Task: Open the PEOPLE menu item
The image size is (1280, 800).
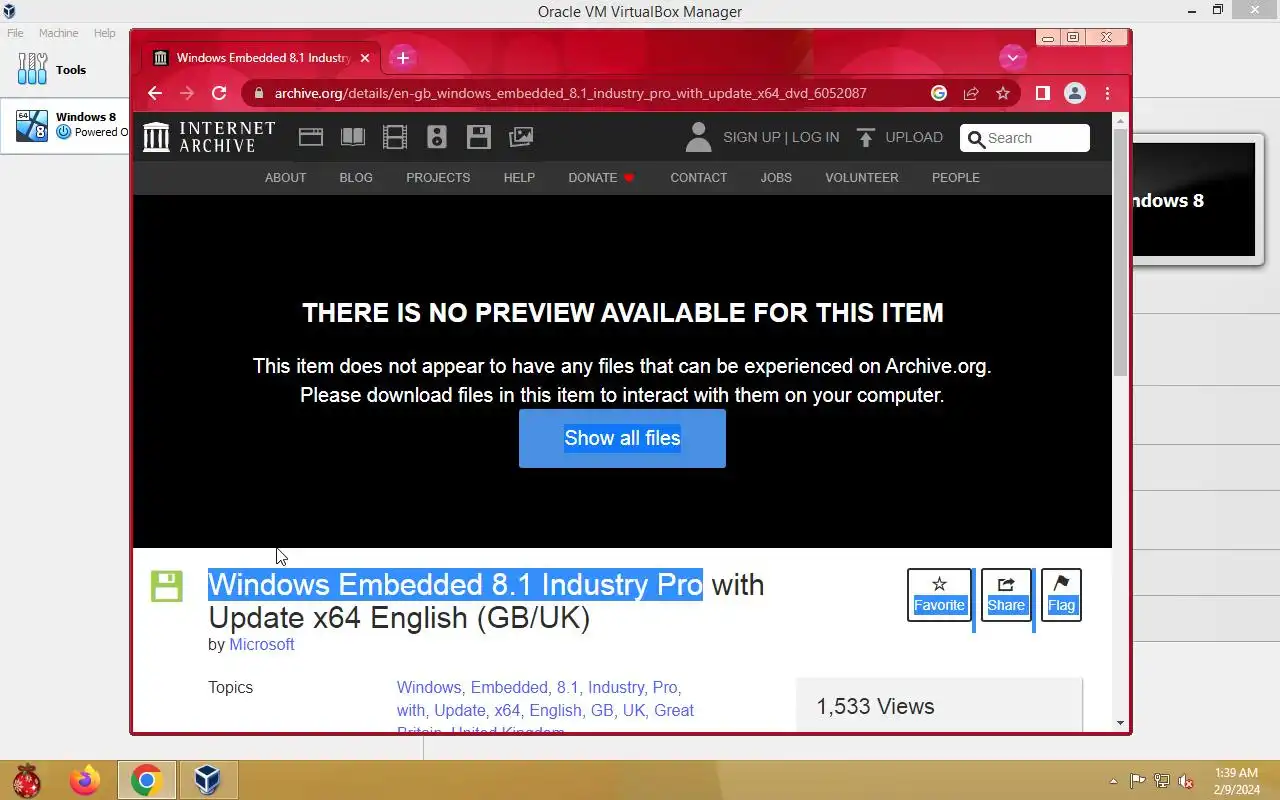Action: 956,177
